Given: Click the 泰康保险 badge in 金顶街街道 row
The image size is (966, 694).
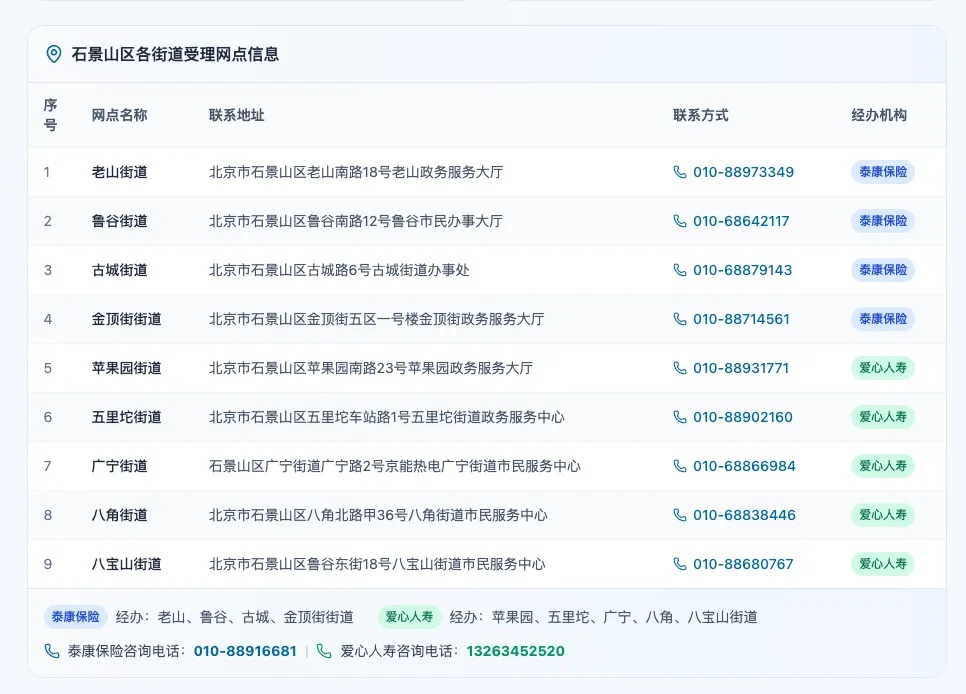Looking at the screenshot, I should [882, 319].
